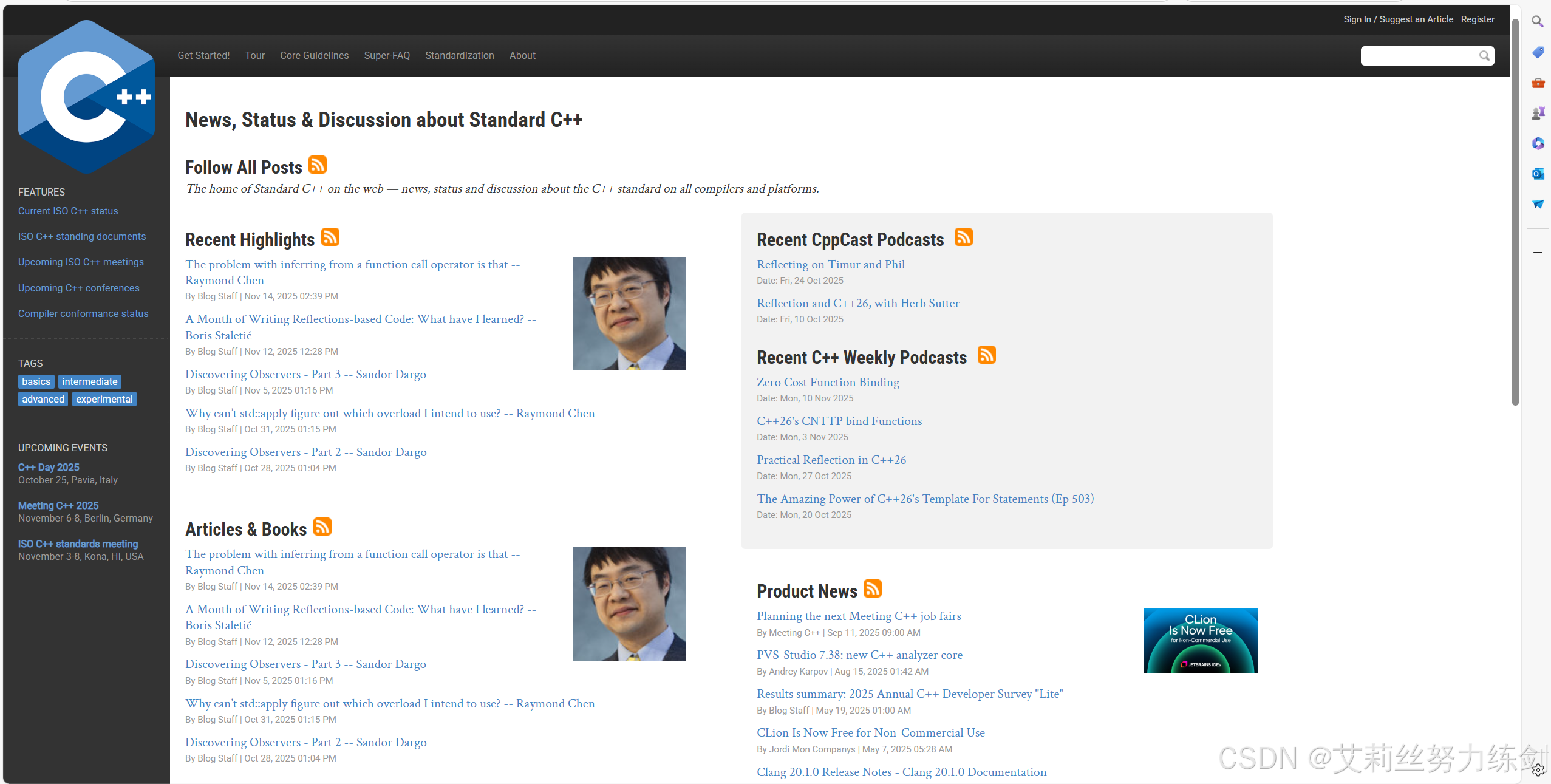1551x784 pixels.
Task: Open browser sidebar settings gear
Action: click(1538, 770)
